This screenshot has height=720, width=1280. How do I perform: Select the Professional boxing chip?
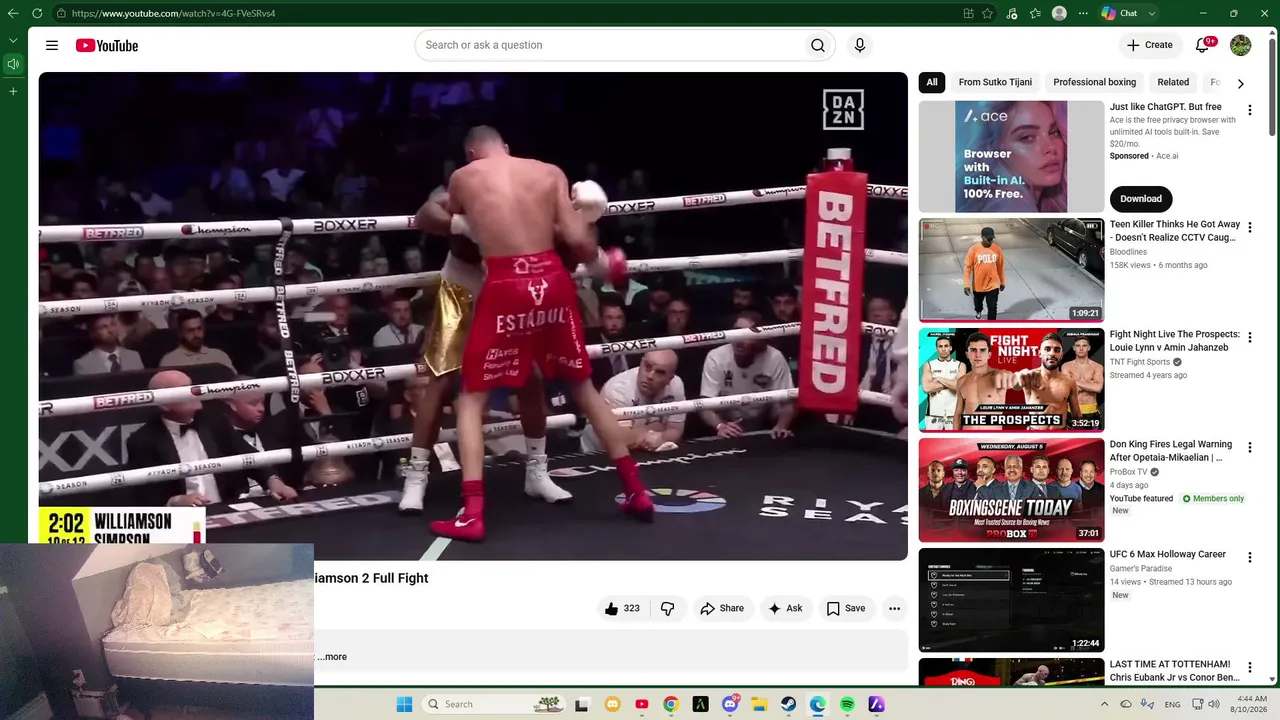(1094, 83)
